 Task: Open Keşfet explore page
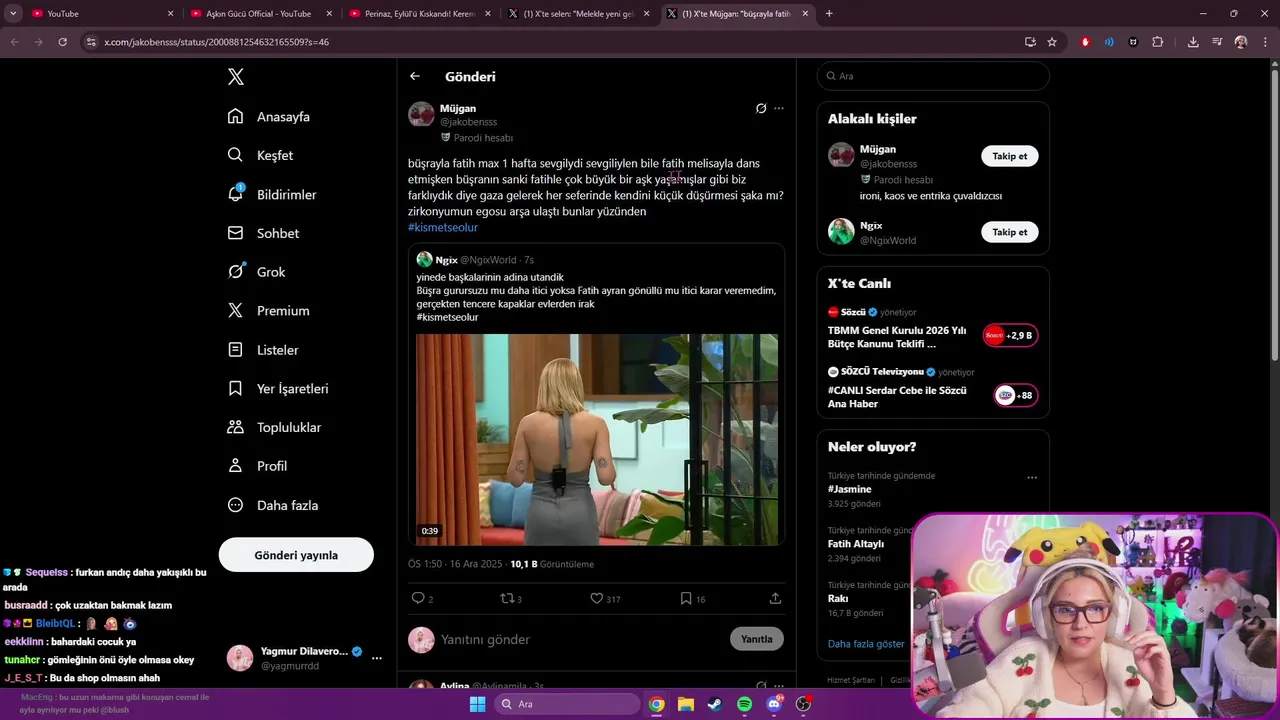(260, 155)
